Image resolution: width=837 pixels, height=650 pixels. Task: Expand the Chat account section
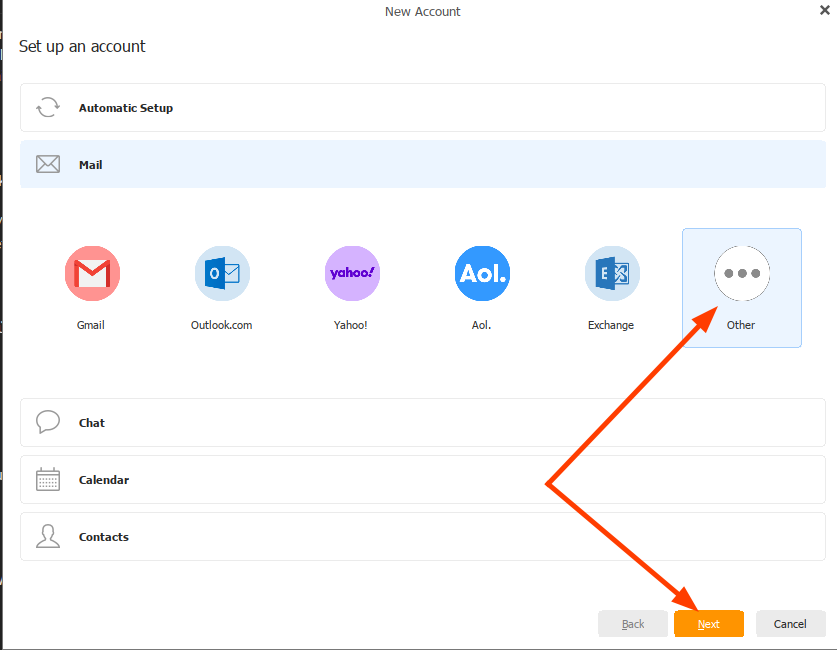[422, 423]
